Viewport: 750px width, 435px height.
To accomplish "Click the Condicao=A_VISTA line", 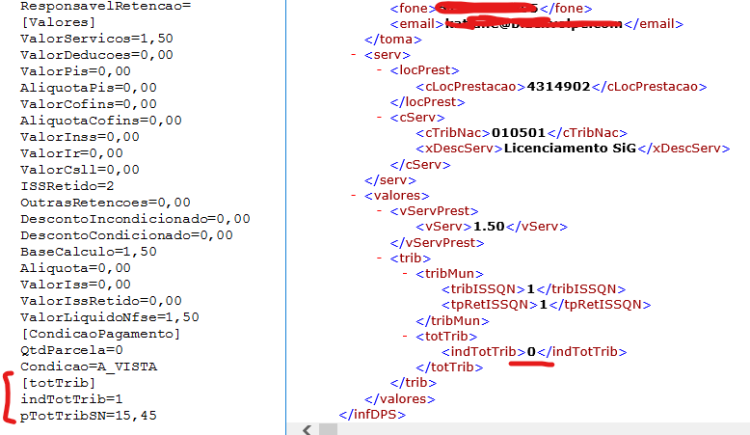I will 88,367.
